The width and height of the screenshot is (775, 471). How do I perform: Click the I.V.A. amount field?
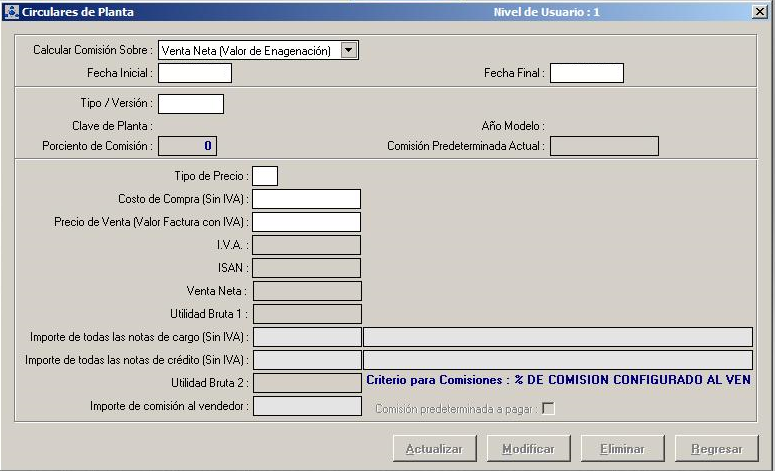(x=306, y=245)
